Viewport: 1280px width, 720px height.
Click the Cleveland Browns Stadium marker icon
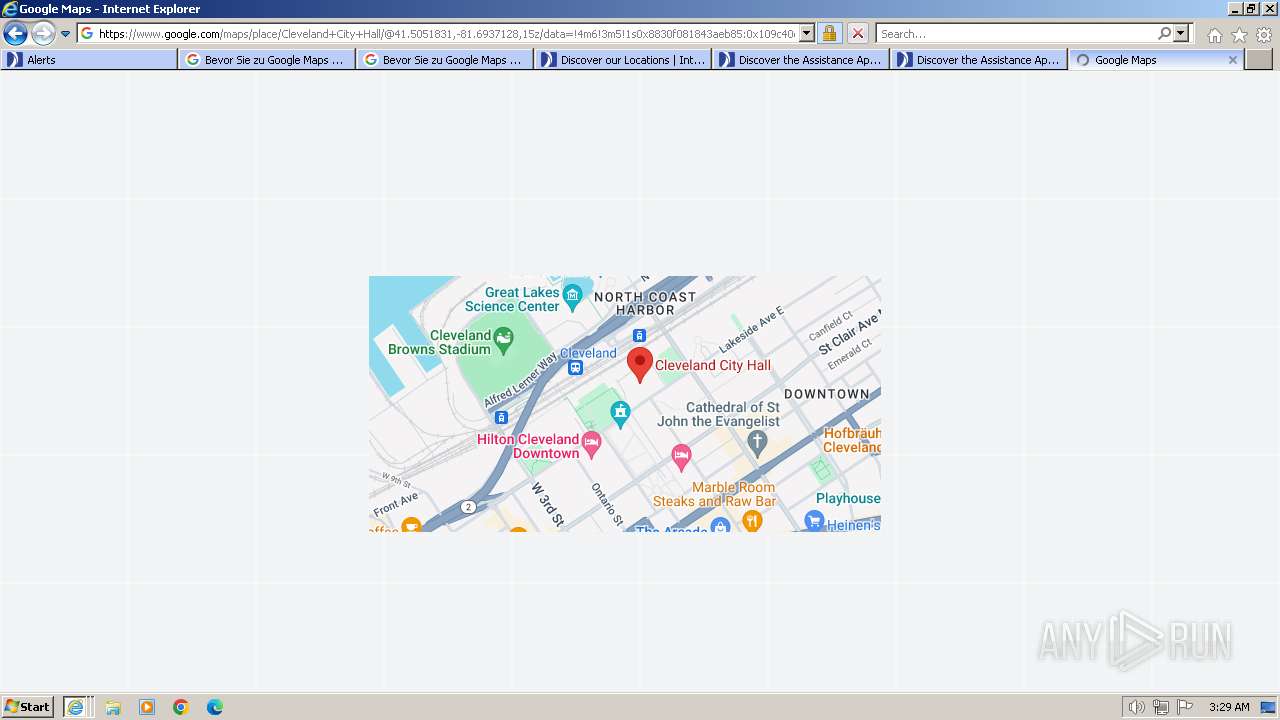tap(503, 342)
